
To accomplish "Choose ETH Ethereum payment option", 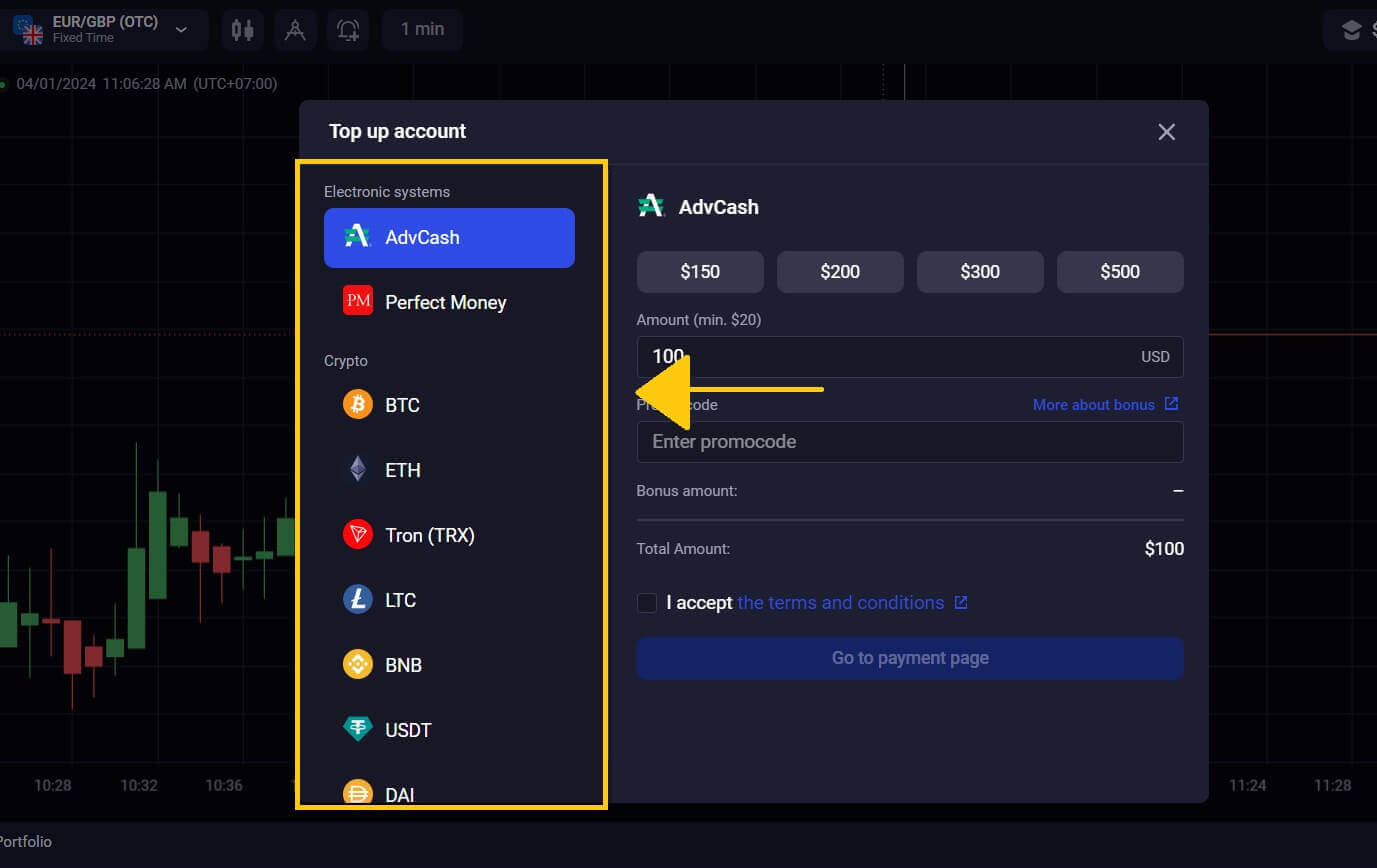I will [402, 470].
